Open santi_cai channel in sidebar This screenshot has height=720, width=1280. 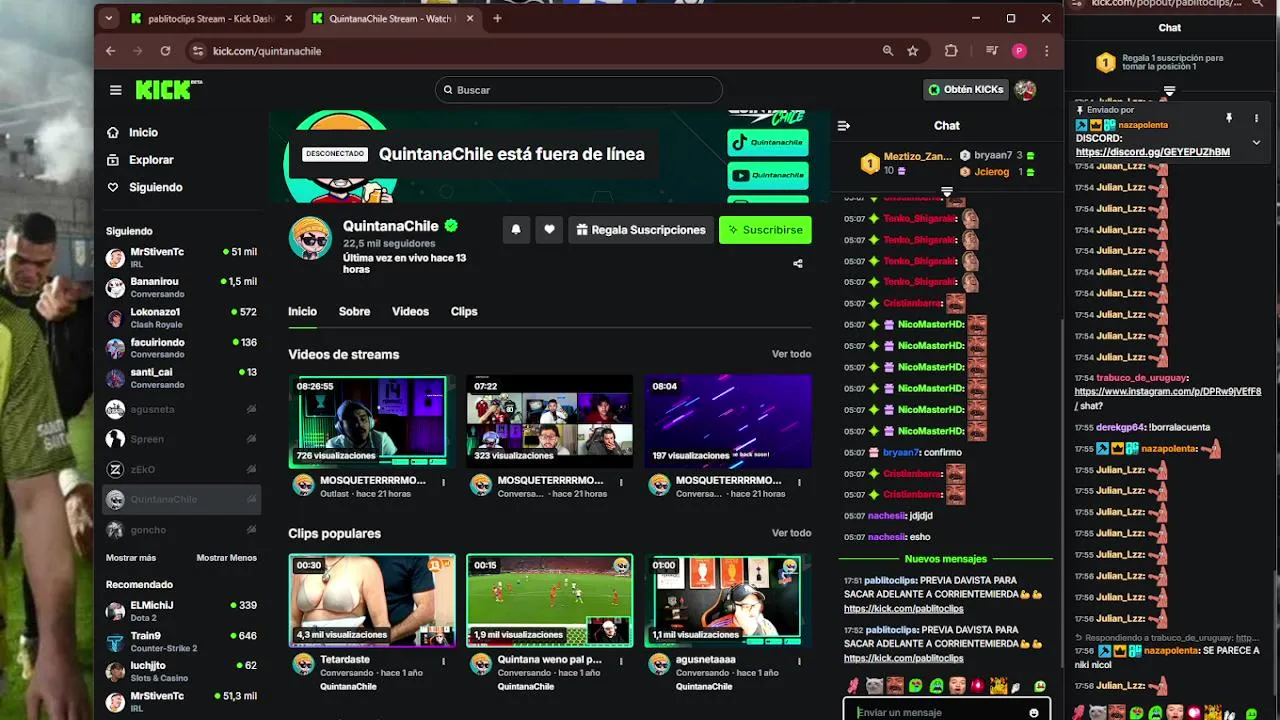[182, 377]
